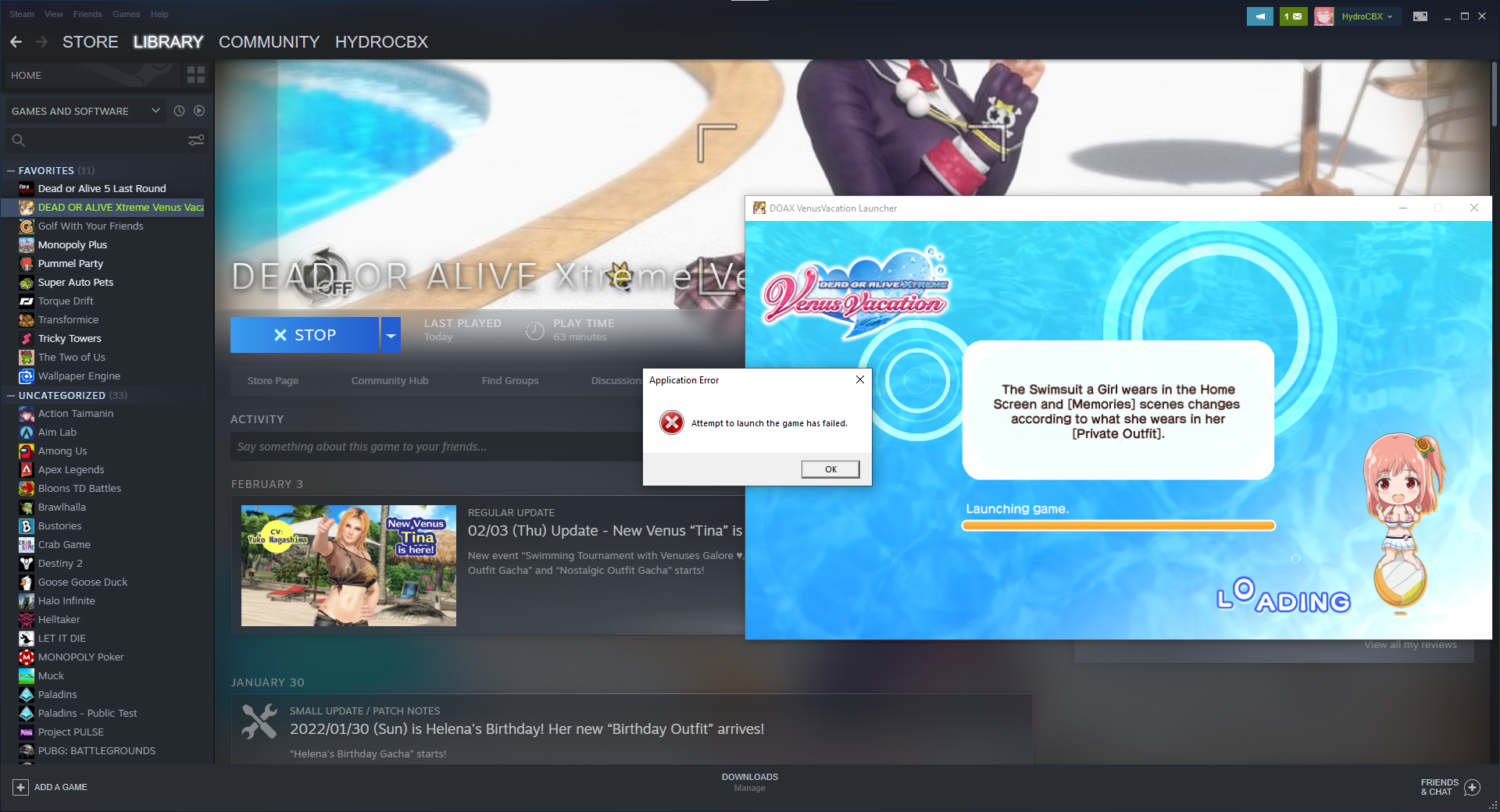Click the Aim Lab game icon
The image size is (1500, 812).
(x=27, y=433)
